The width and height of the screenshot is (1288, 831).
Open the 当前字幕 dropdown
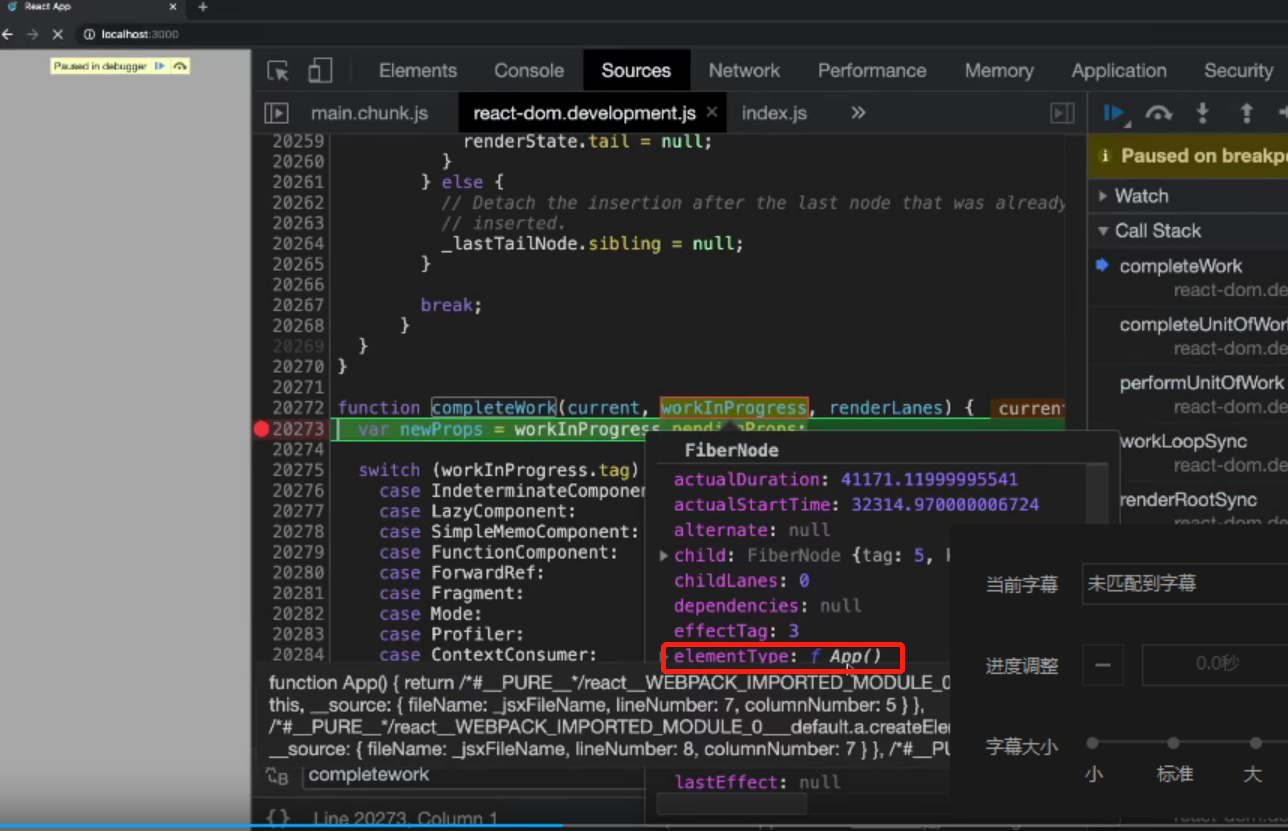(1185, 584)
